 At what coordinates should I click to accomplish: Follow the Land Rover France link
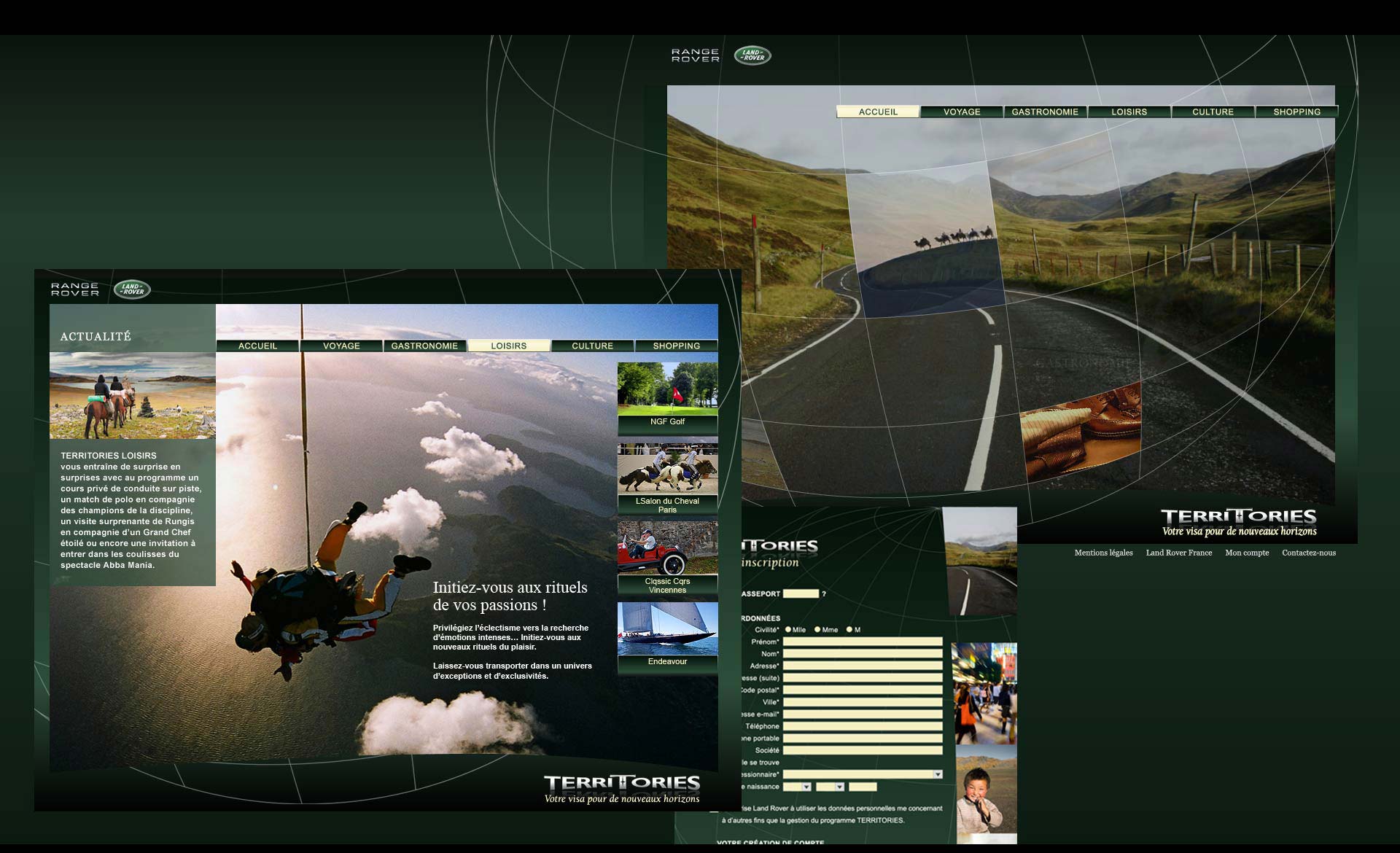[x=1179, y=553]
